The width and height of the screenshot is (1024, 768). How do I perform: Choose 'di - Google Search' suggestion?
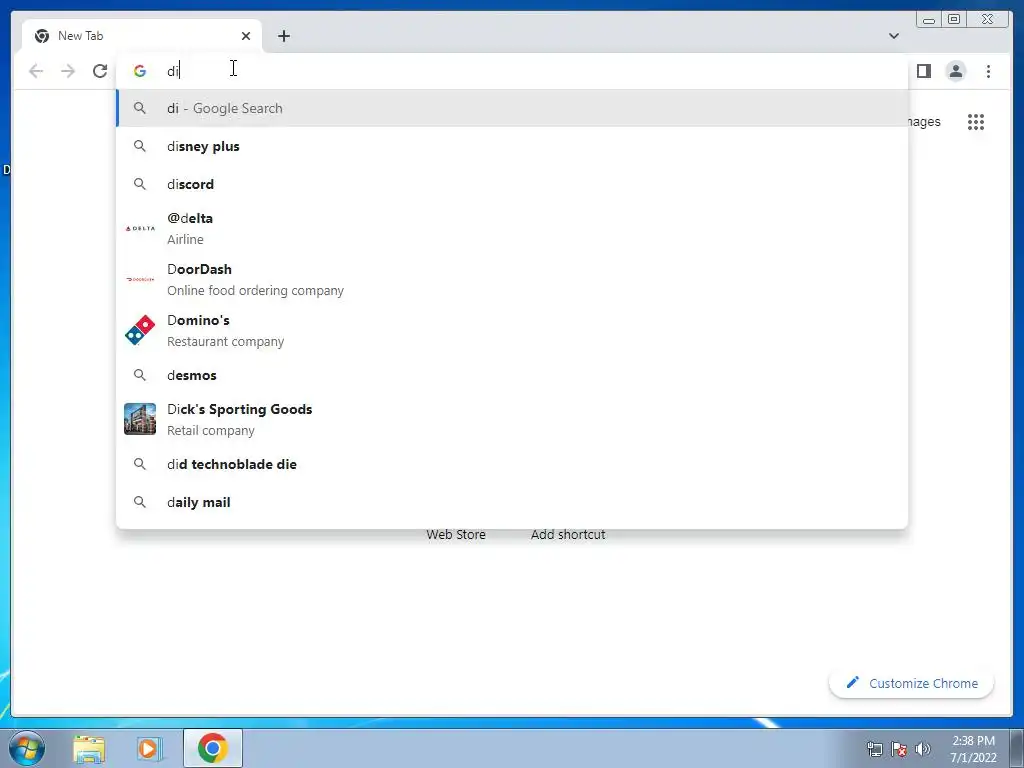pos(512,108)
